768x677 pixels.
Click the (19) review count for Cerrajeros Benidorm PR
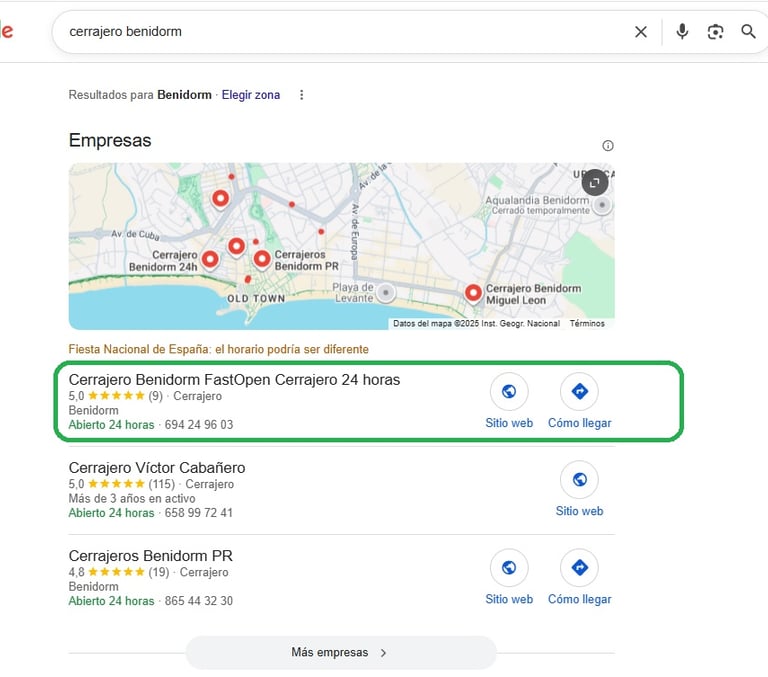coord(159,572)
